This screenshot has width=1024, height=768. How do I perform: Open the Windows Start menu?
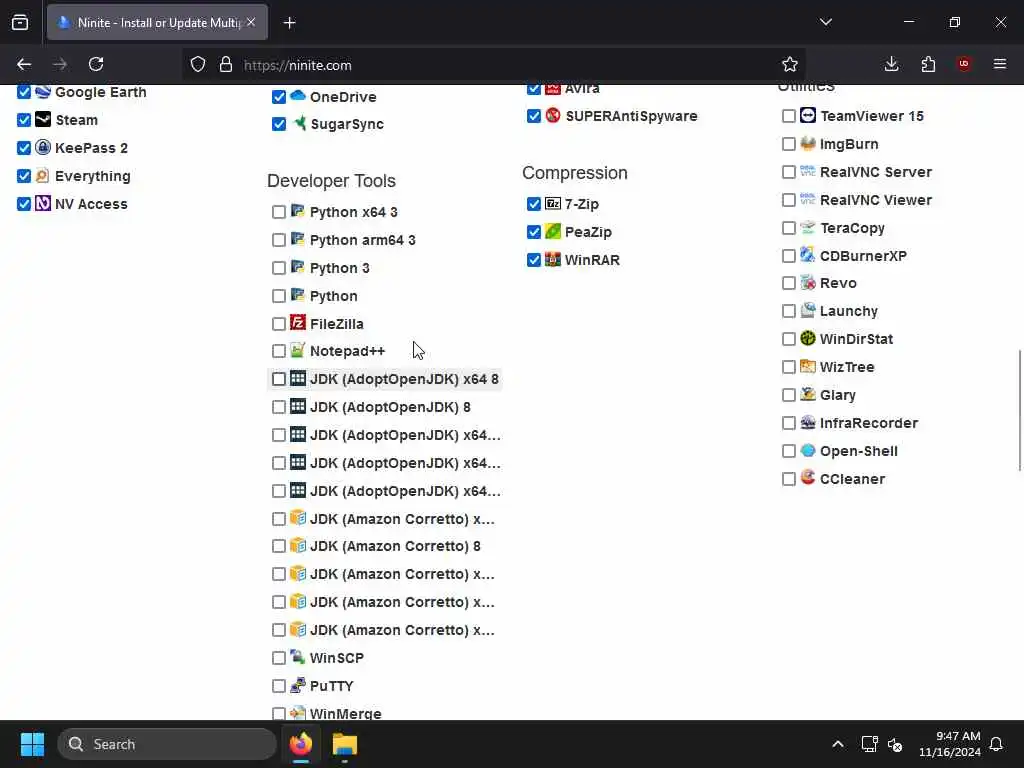click(x=32, y=744)
